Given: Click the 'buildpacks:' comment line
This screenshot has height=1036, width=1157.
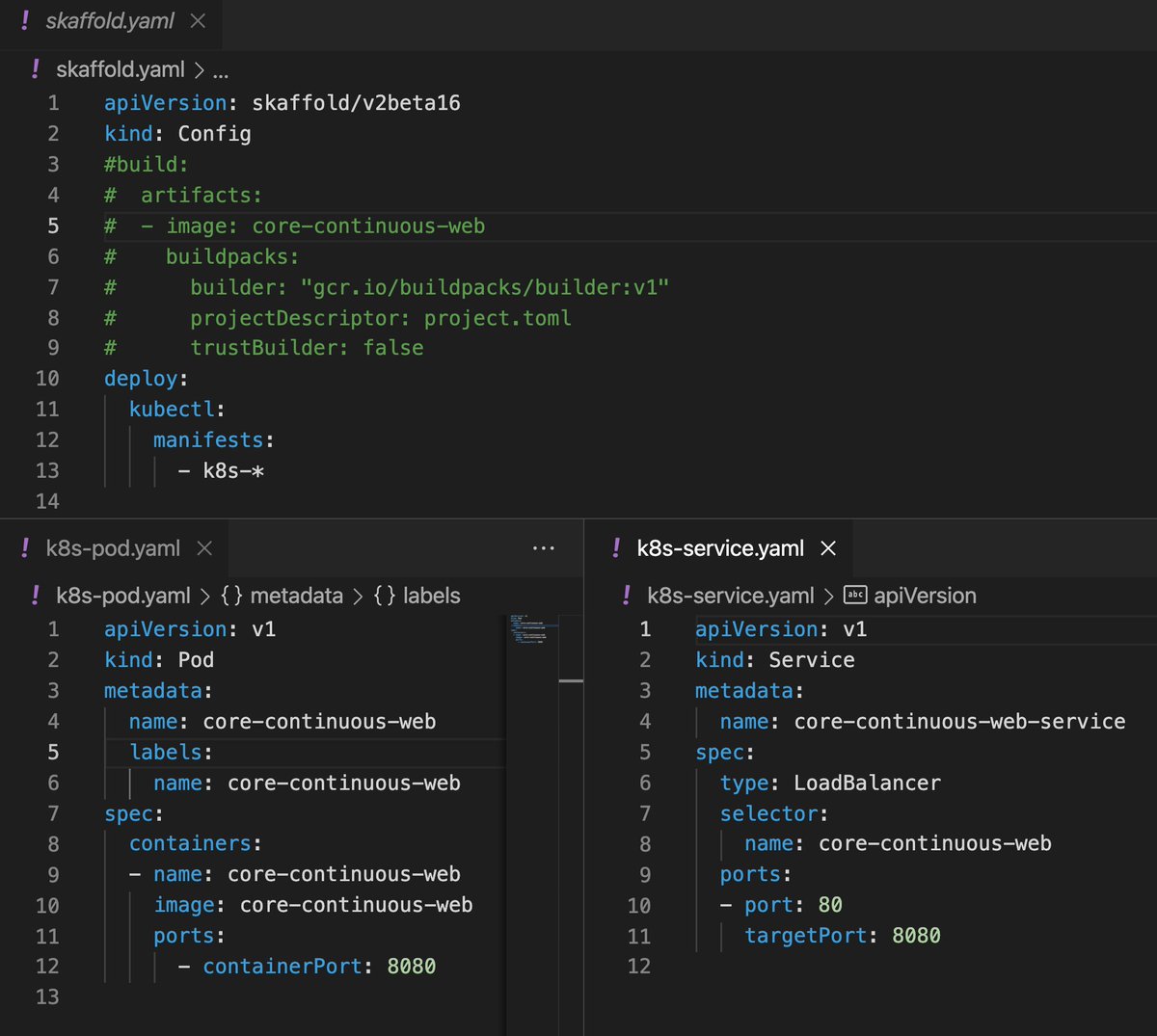Looking at the screenshot, I should pyautogui.click(x=202, y=256).
